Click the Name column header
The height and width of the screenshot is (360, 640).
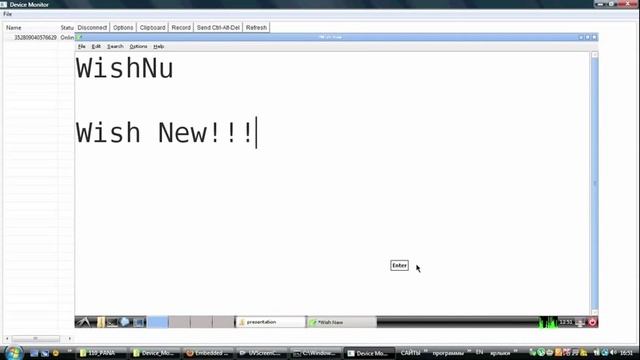[x=13, y=28]
